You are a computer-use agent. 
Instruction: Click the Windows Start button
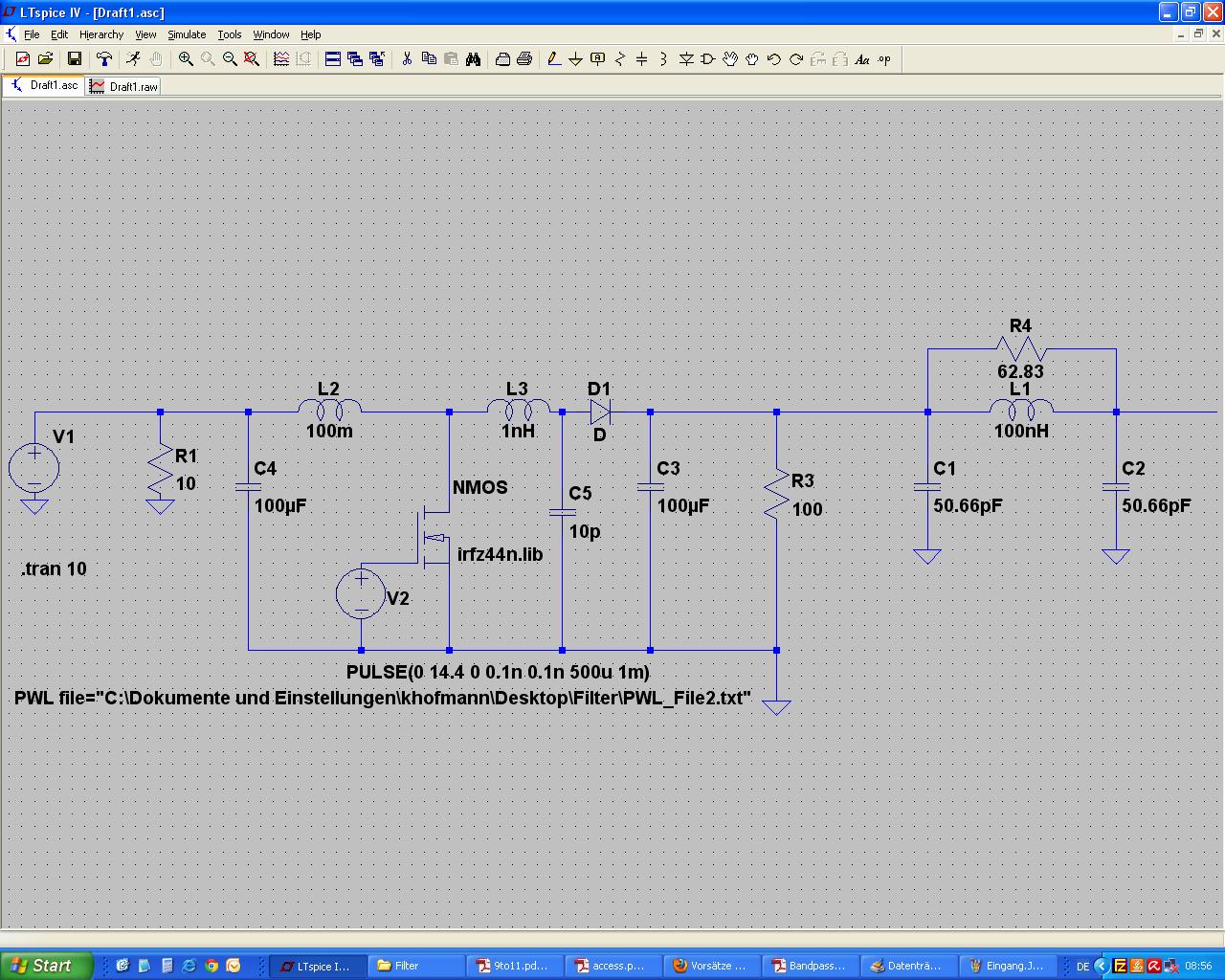46,966
